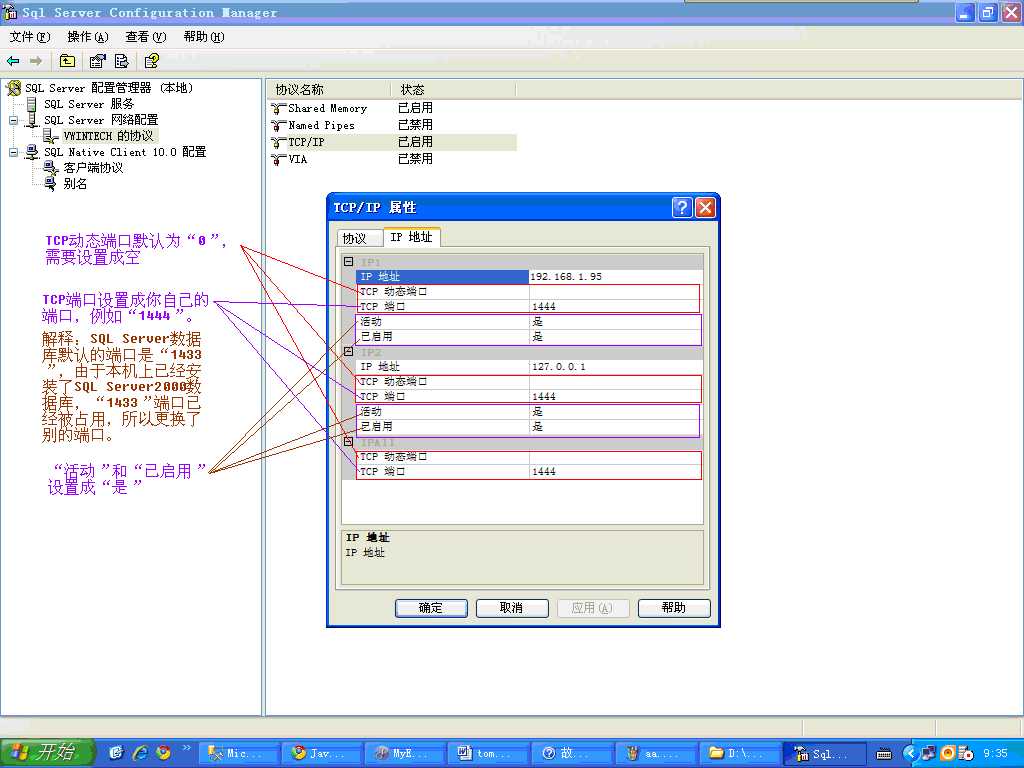Collapse the IP2 property group
Viewport: 1024px width, 768px height.
[x=349, y=351]
